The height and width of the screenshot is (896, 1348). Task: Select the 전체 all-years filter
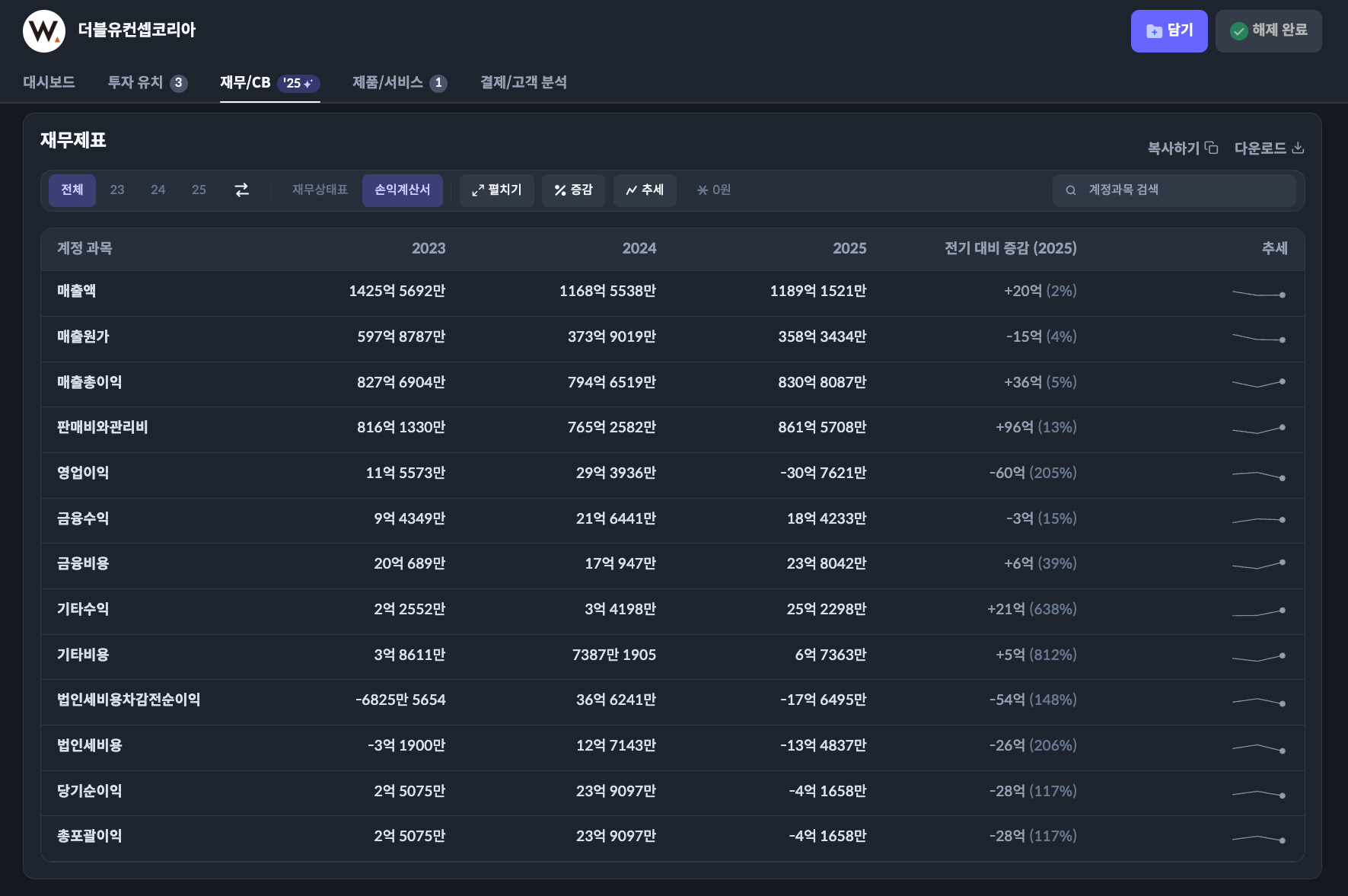72,190
